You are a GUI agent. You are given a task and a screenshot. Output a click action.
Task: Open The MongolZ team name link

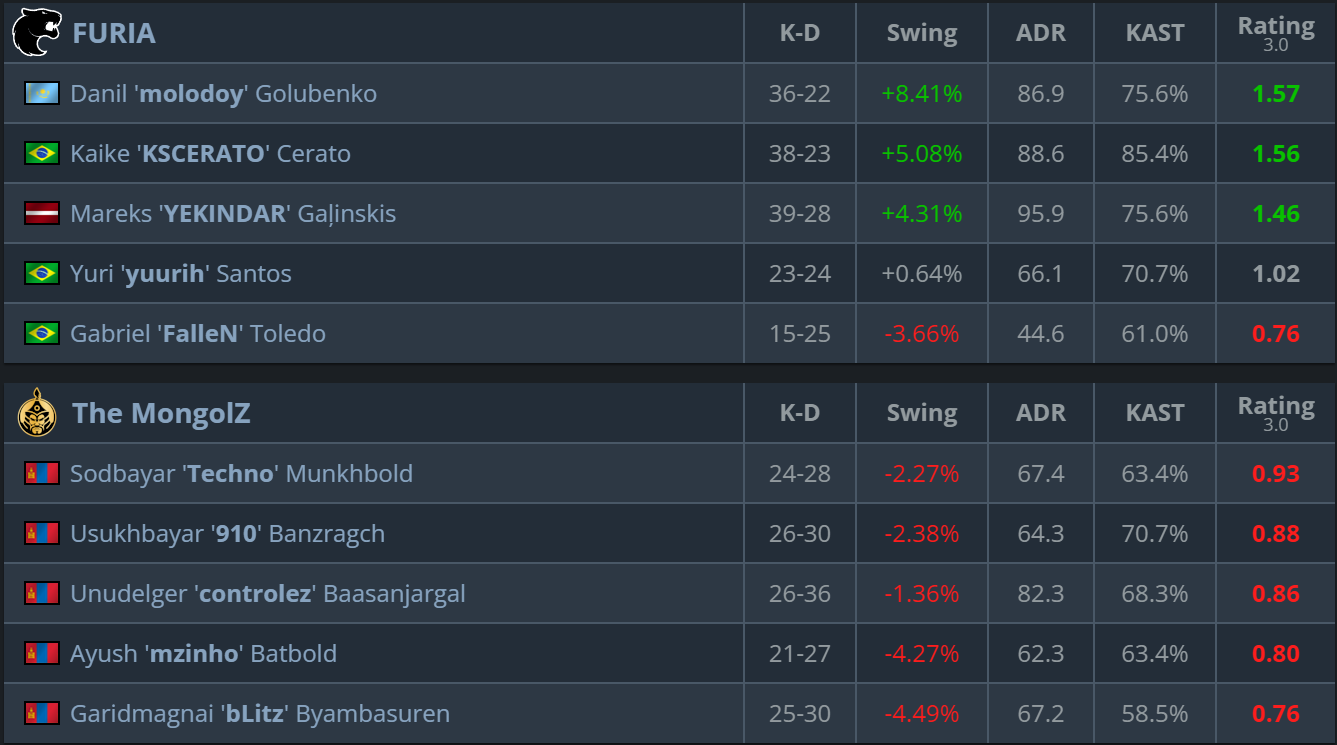161,413
